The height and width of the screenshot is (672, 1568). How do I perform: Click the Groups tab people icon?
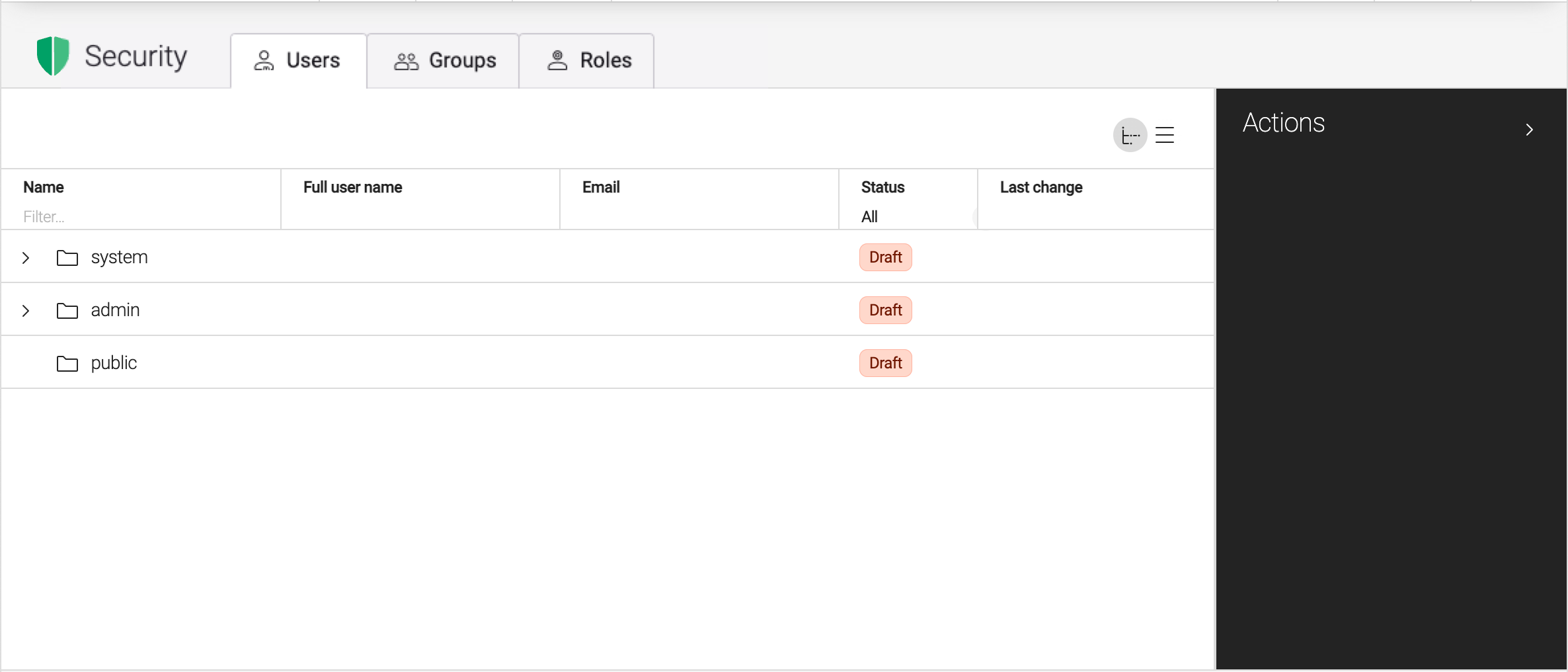406,62
